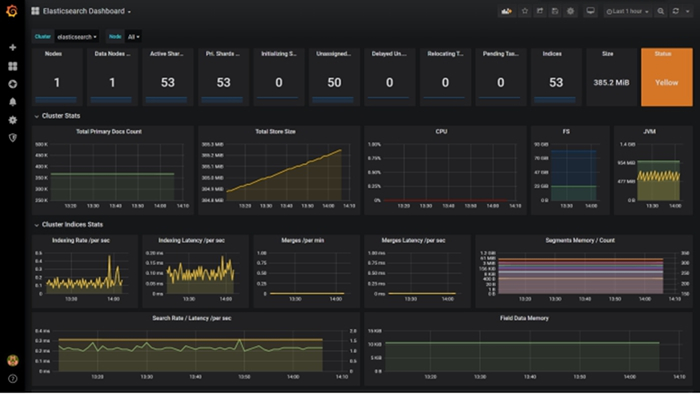Click inside the JVM memory graph
700x394 pixels.
[659, 173]
